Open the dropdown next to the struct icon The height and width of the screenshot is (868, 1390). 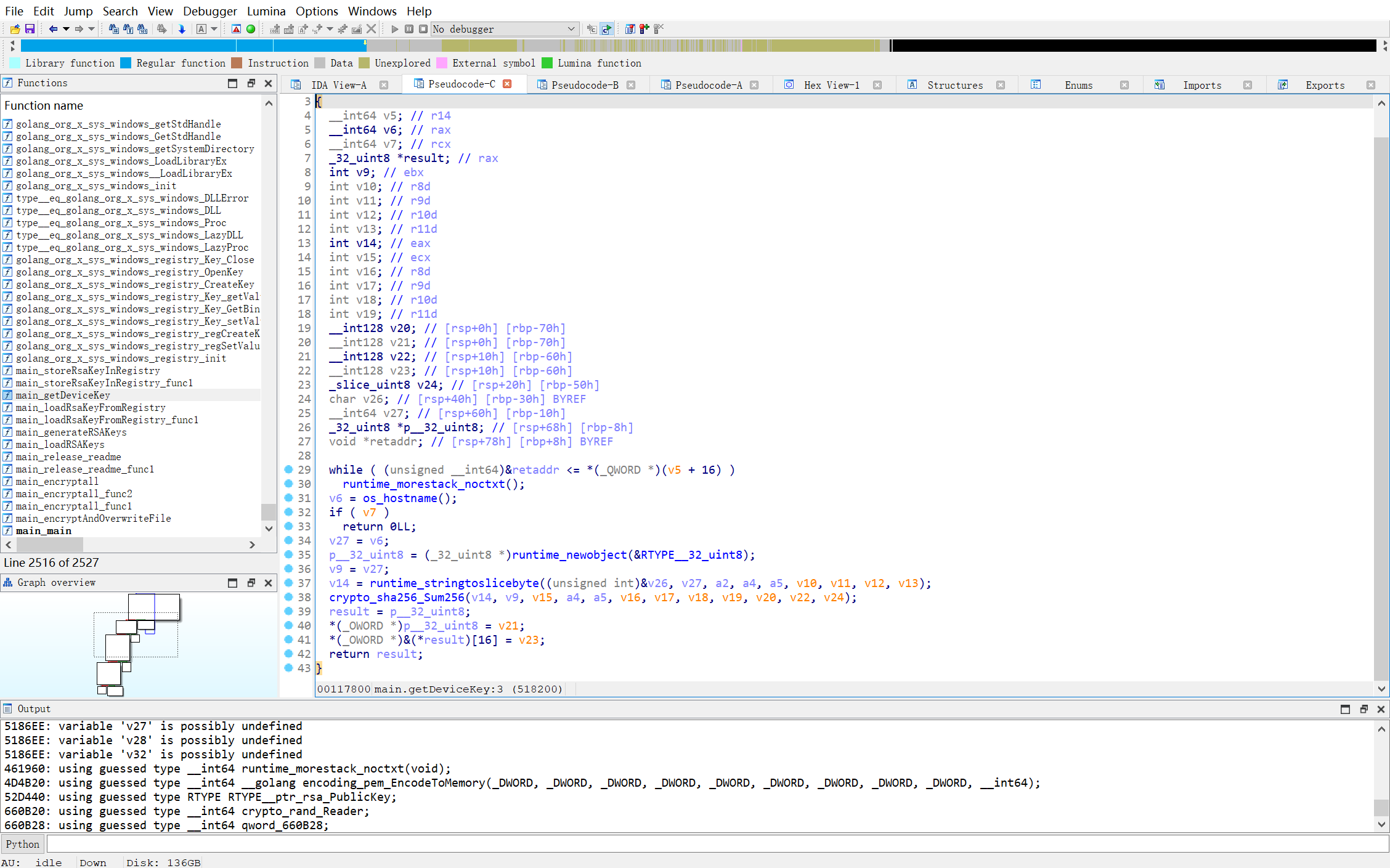[x=330, y=29]
